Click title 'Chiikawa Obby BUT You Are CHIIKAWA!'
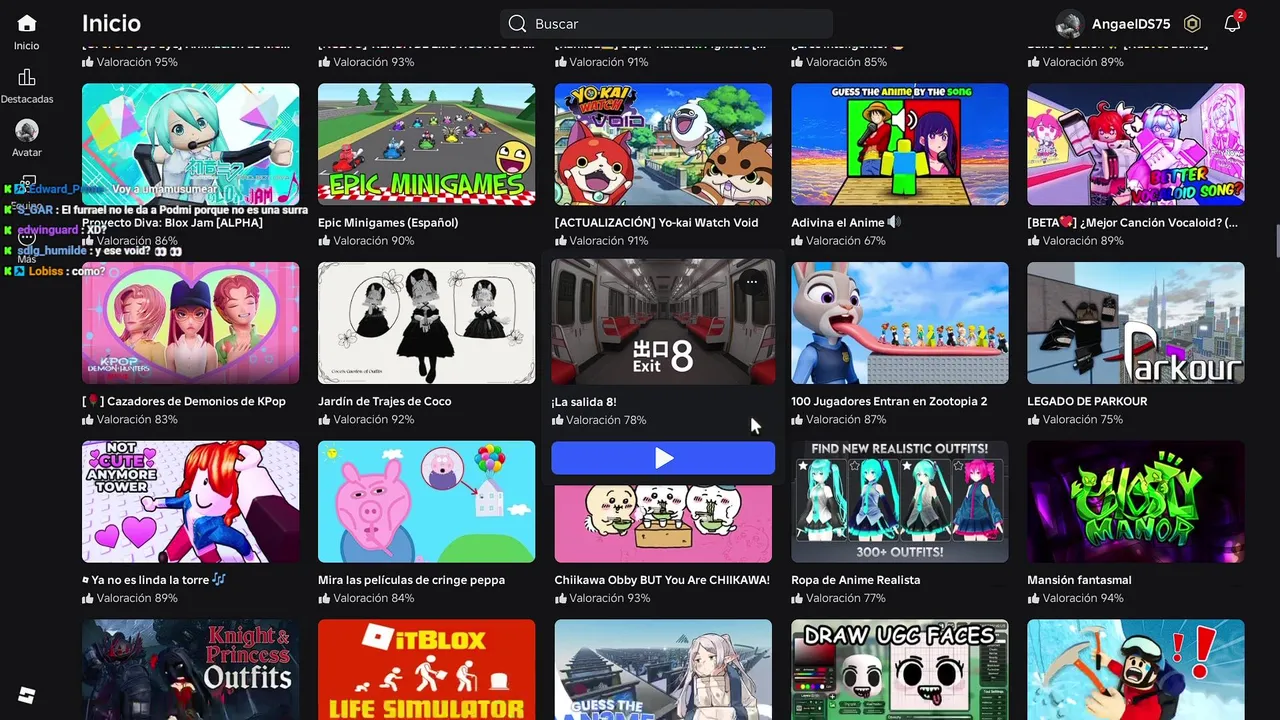Viewport: 1280px width, 720px height. 662,580
